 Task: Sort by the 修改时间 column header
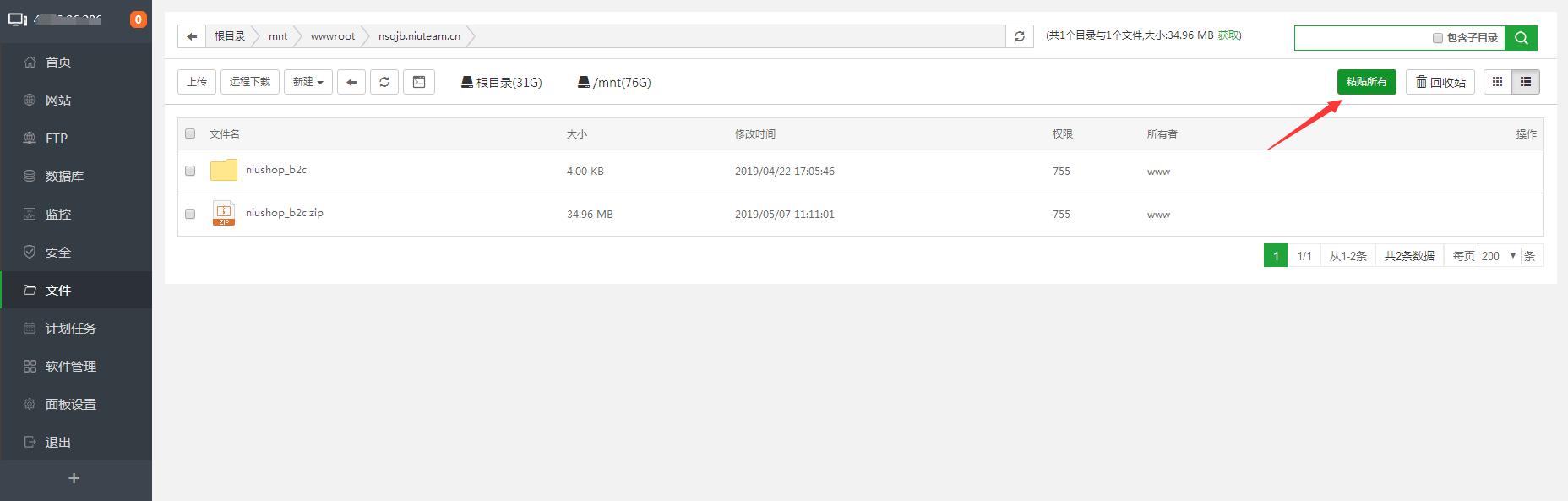[755, 133]
